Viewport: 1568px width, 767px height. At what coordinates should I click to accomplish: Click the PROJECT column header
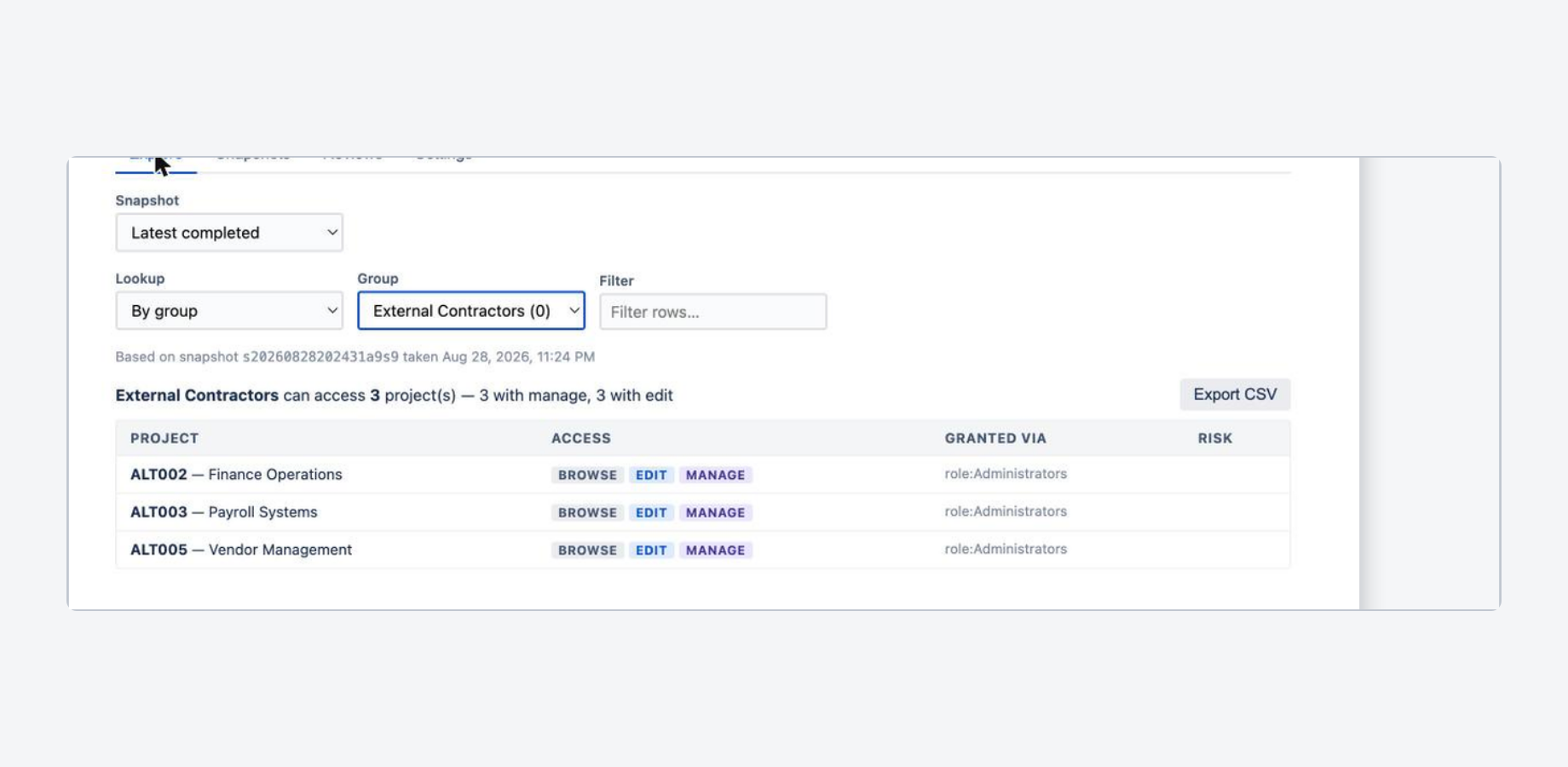click(164, 438)
